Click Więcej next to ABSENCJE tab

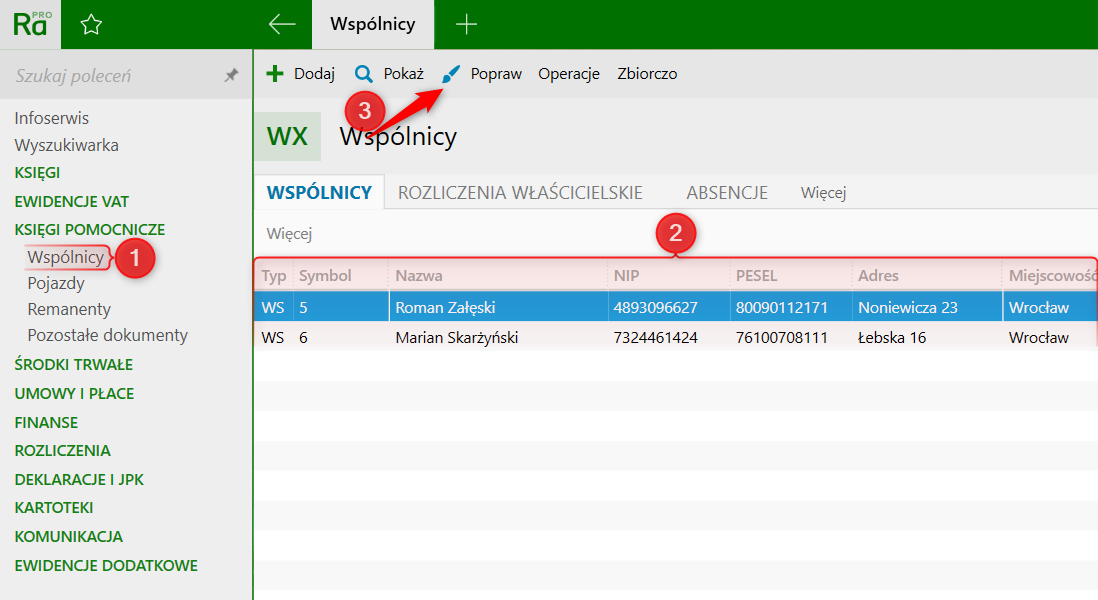click(x=824, y=193)
